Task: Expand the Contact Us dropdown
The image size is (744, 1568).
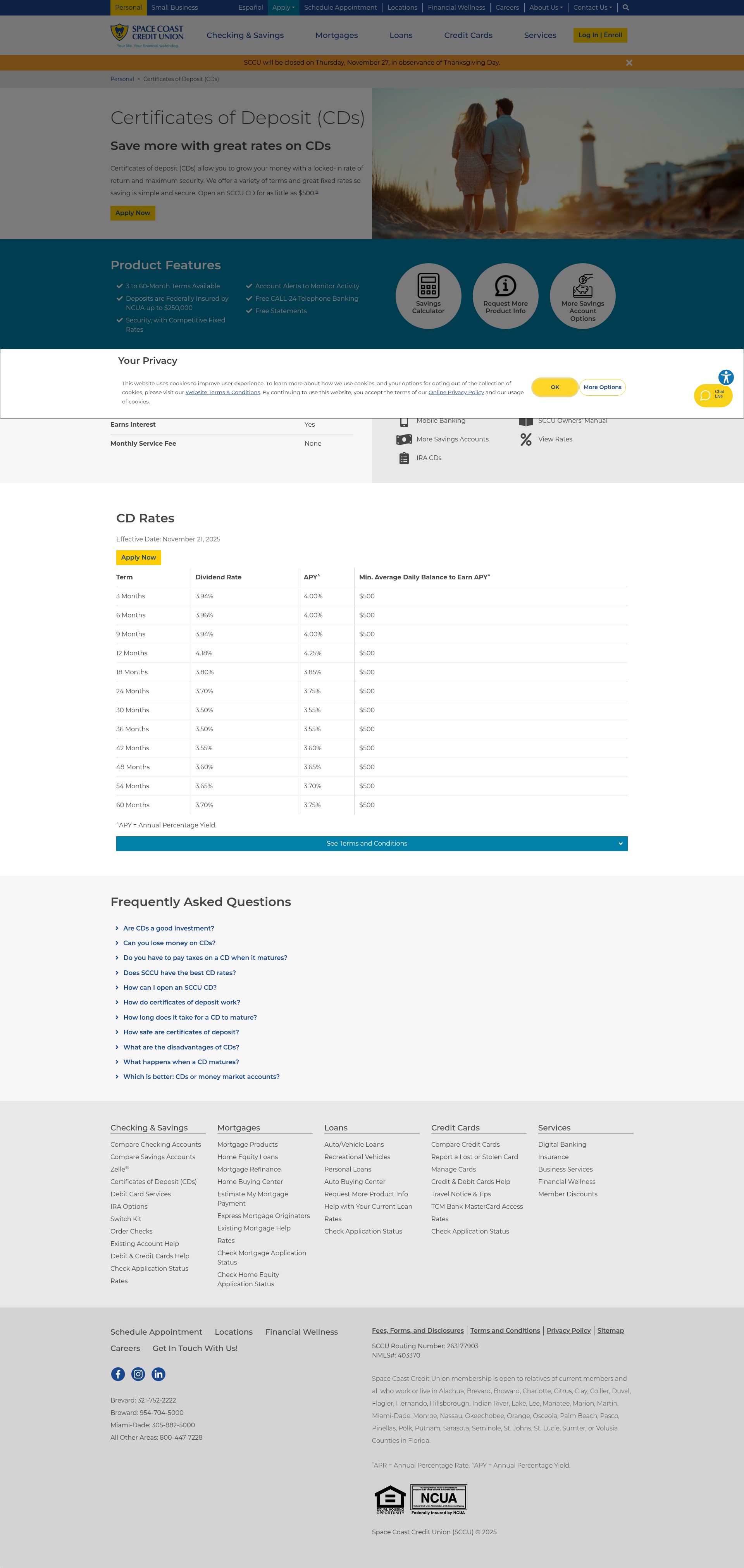Action: point(592,7)
